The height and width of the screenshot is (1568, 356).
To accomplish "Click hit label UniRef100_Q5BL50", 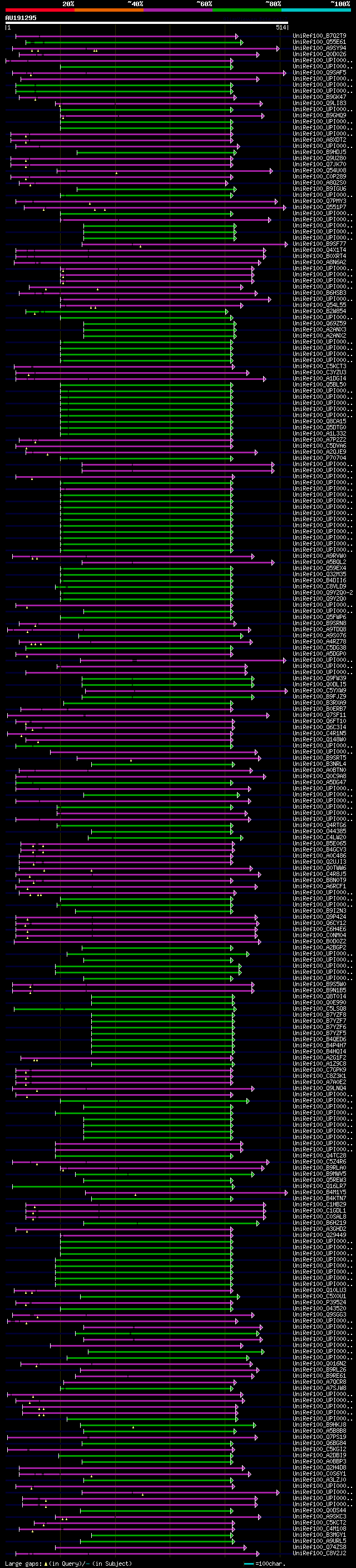I will 319,385.
